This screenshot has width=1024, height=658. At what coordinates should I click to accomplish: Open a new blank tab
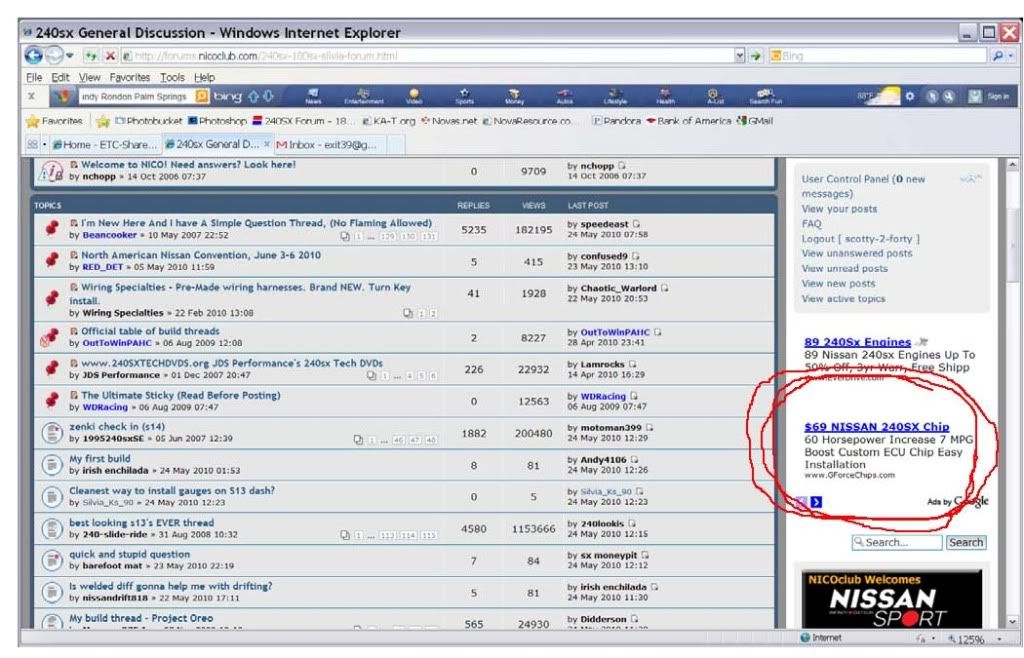(x=396, y=144)
